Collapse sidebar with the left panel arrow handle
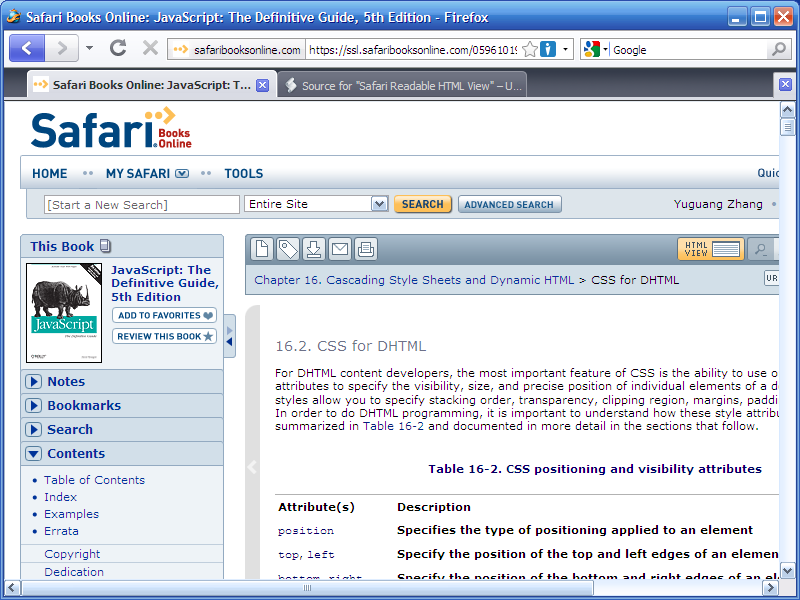The width and height of the screenshot is (800, 600). 230,336
